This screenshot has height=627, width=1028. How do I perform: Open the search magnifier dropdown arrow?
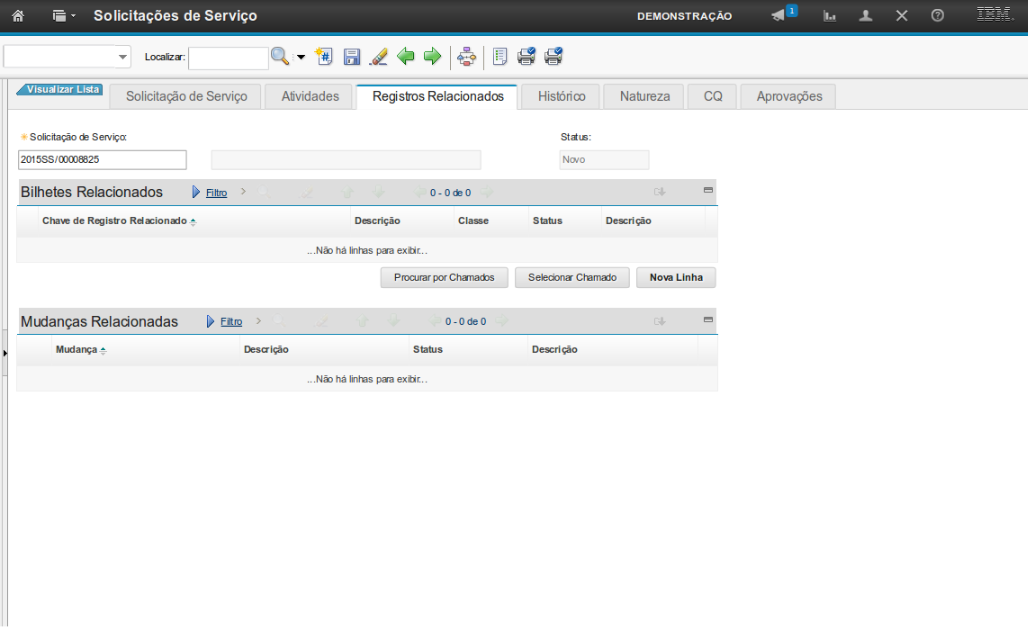tap(301, 57)
